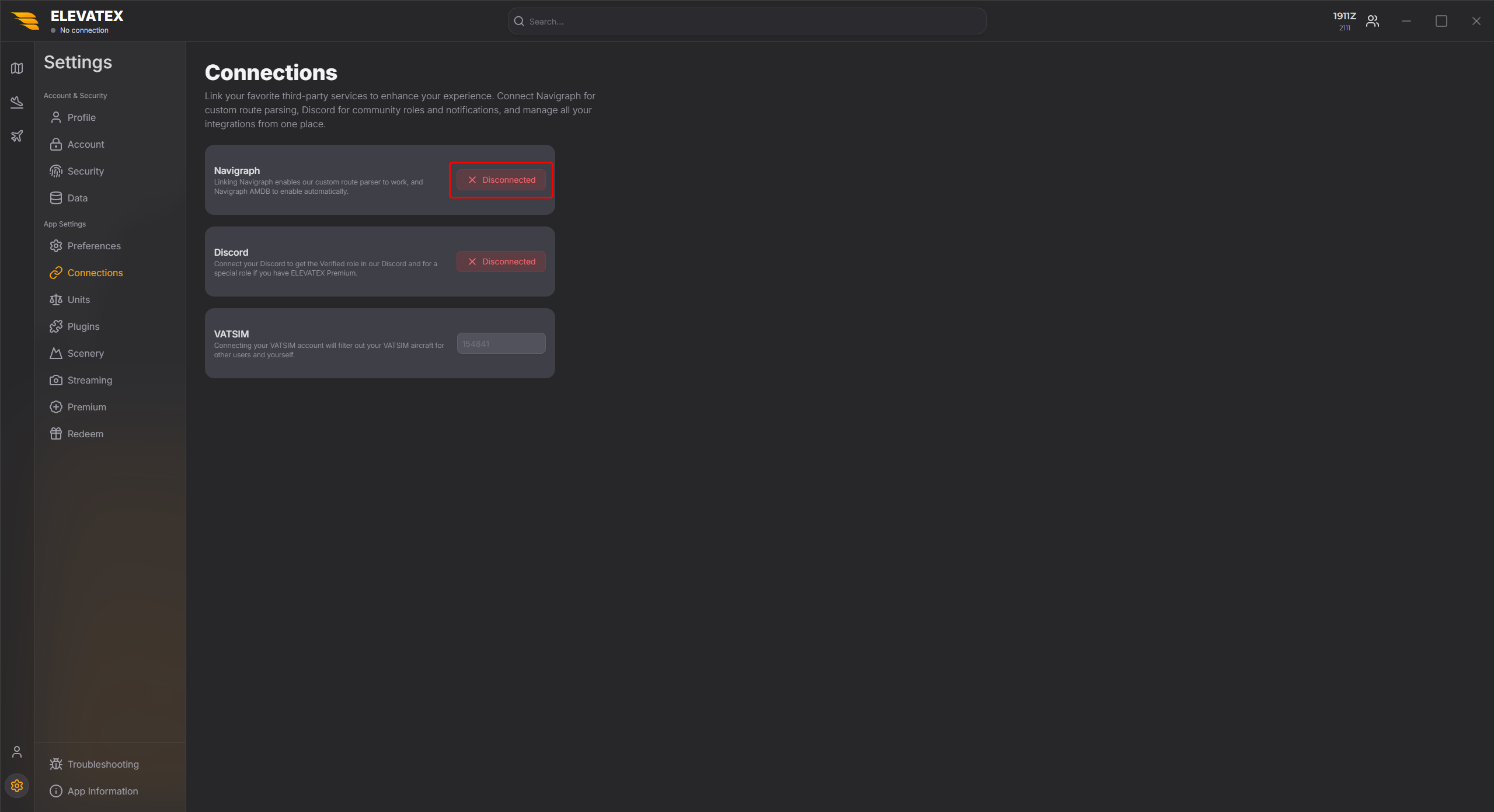
Task: Click the Plugins puzzle icon
Action: pyautogui.click(x=56, y=326)
